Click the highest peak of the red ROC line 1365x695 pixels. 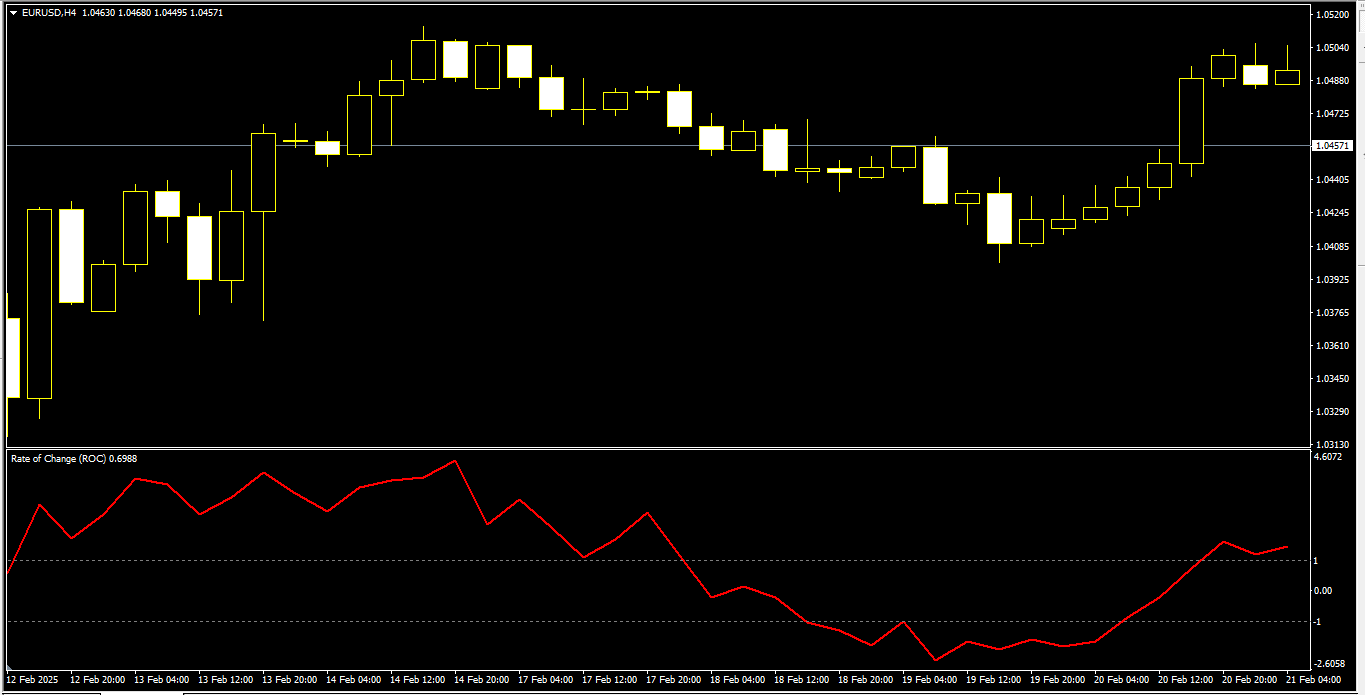pyautogui.click(x=452, y=462)
